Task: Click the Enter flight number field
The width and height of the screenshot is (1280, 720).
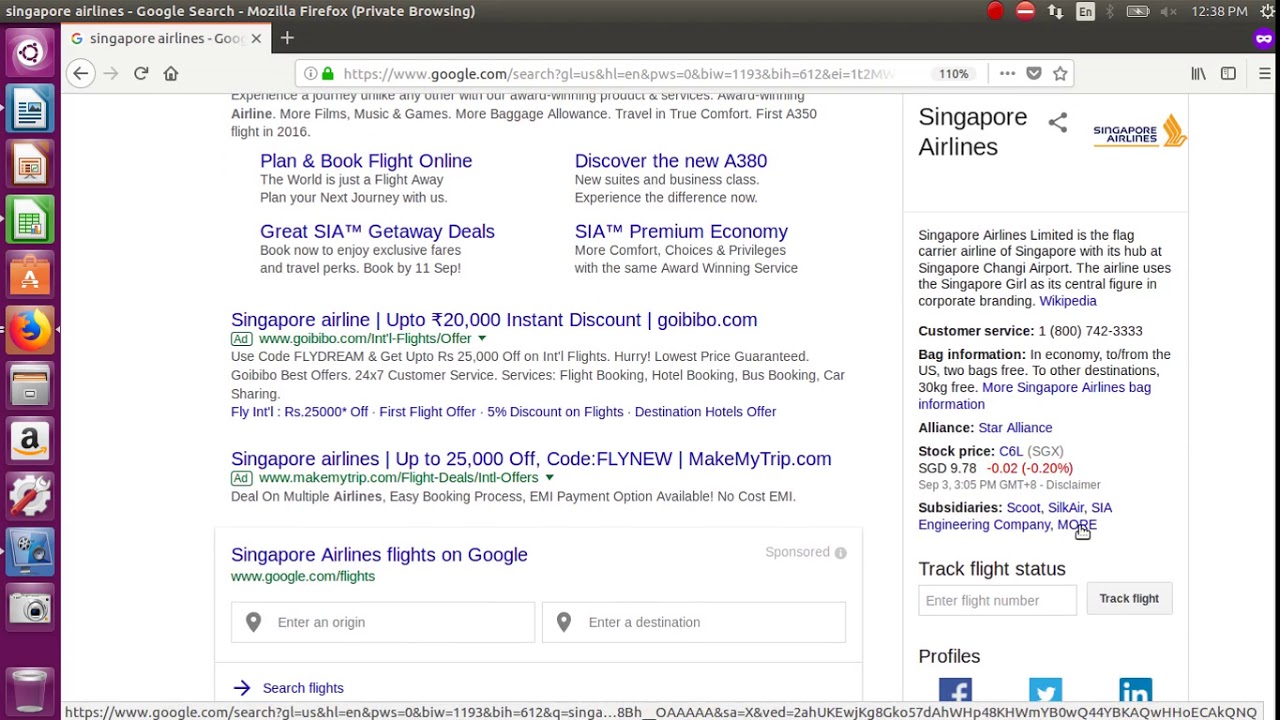Action: point(997,600)
